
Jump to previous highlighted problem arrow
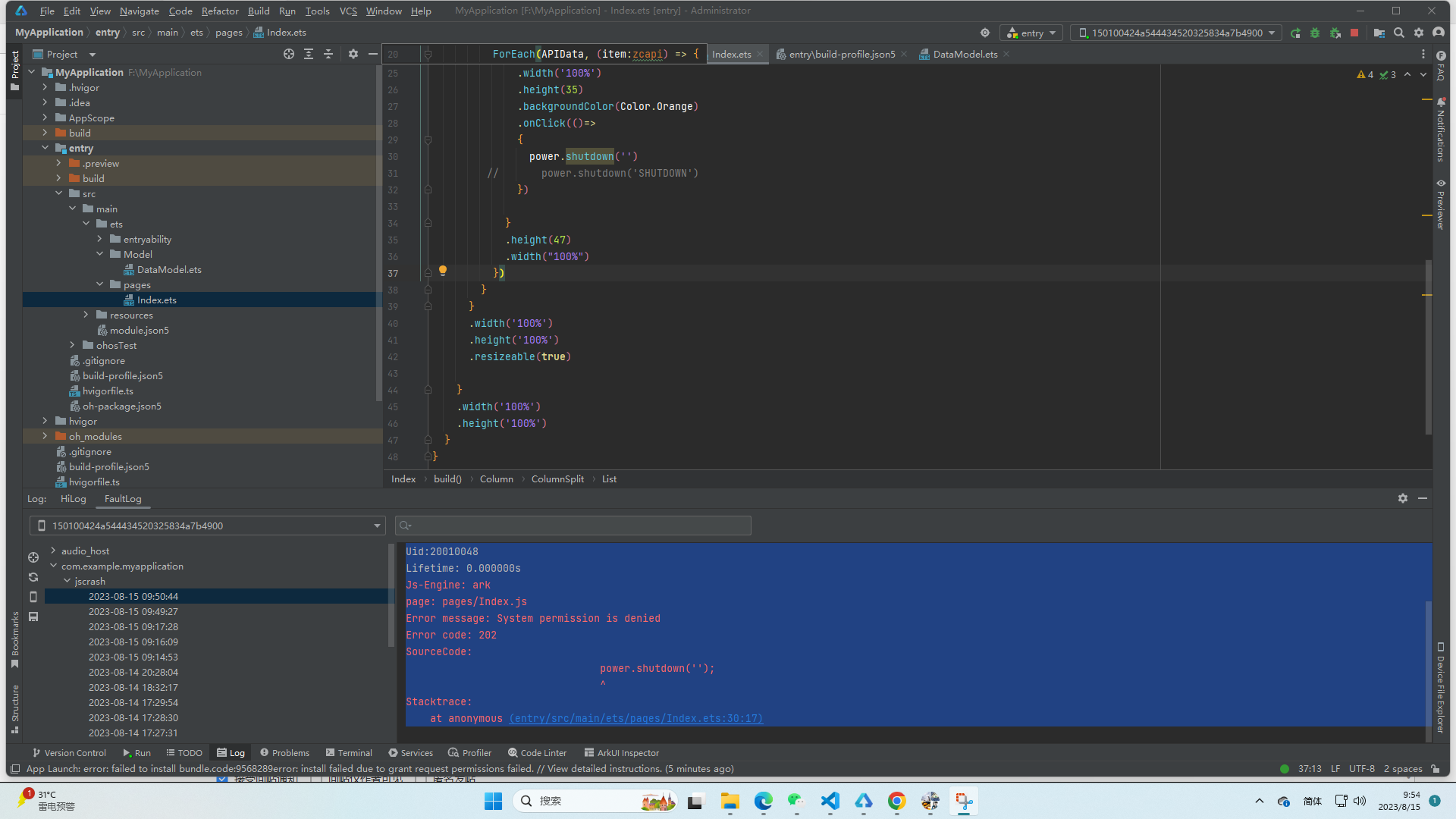1407,74
